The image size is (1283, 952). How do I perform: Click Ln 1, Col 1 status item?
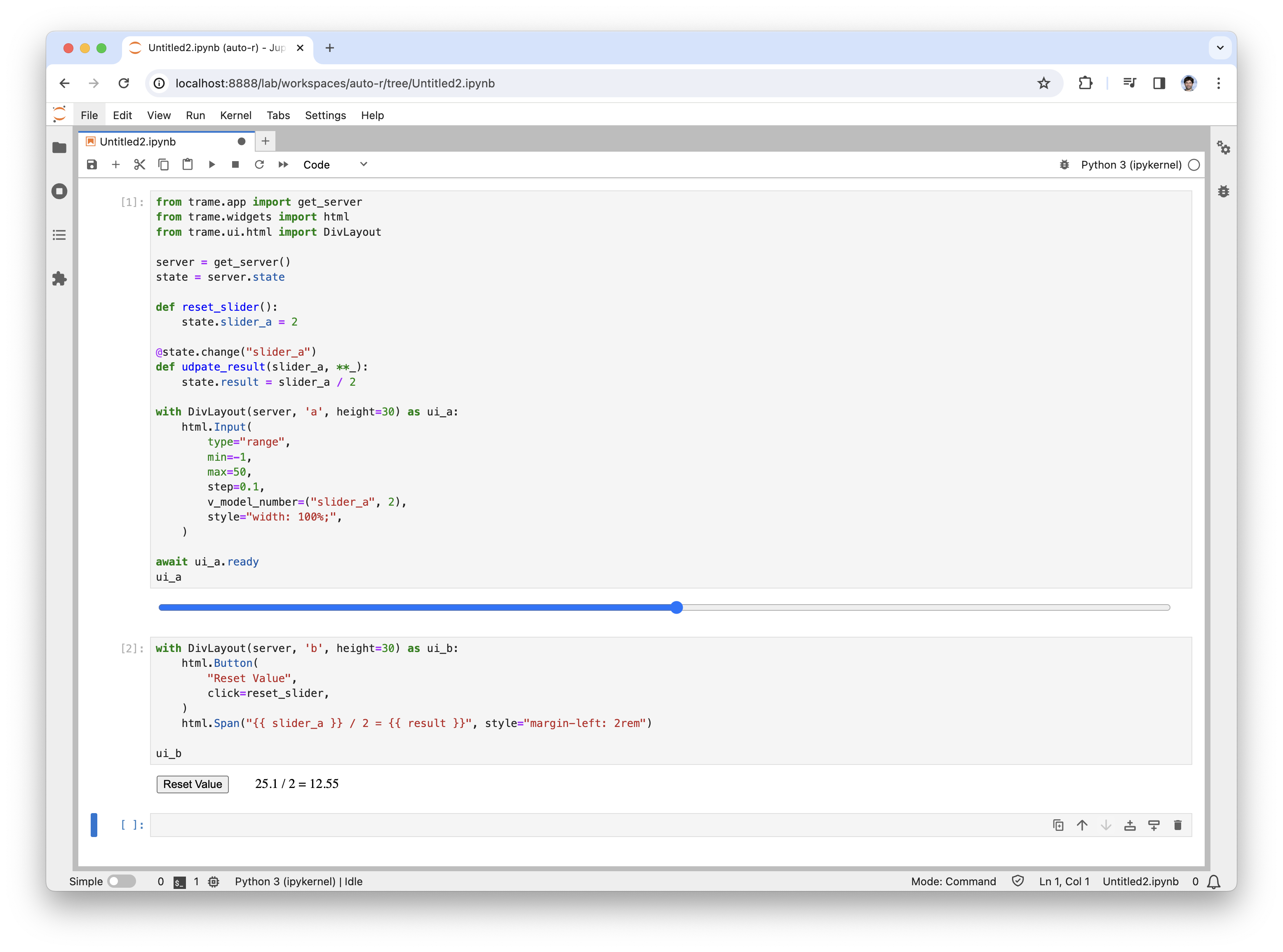coord(1064,882)
